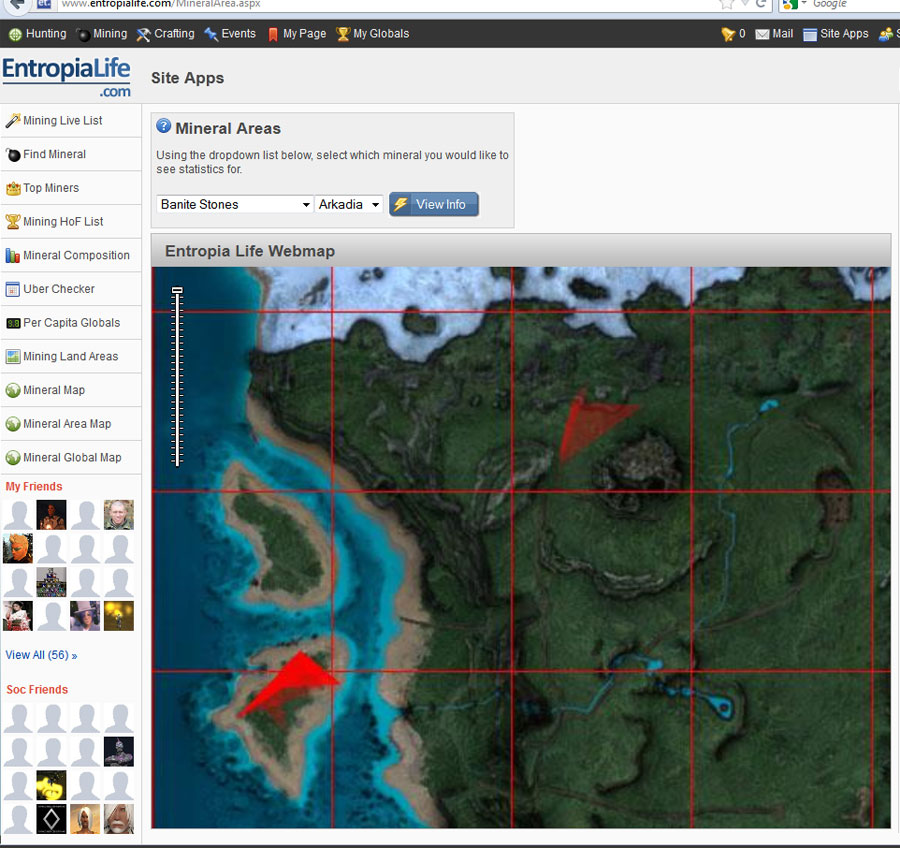Click the My Globals trophy icon
This screenshot has width=900, height=848.
click(x=343, y=34)
